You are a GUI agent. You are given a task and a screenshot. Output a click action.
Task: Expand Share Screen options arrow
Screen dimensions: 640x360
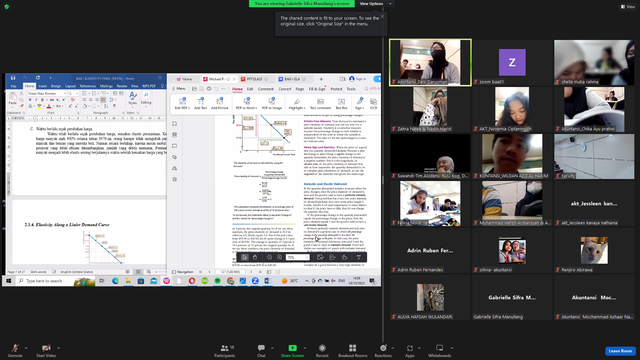pos(304,348)
